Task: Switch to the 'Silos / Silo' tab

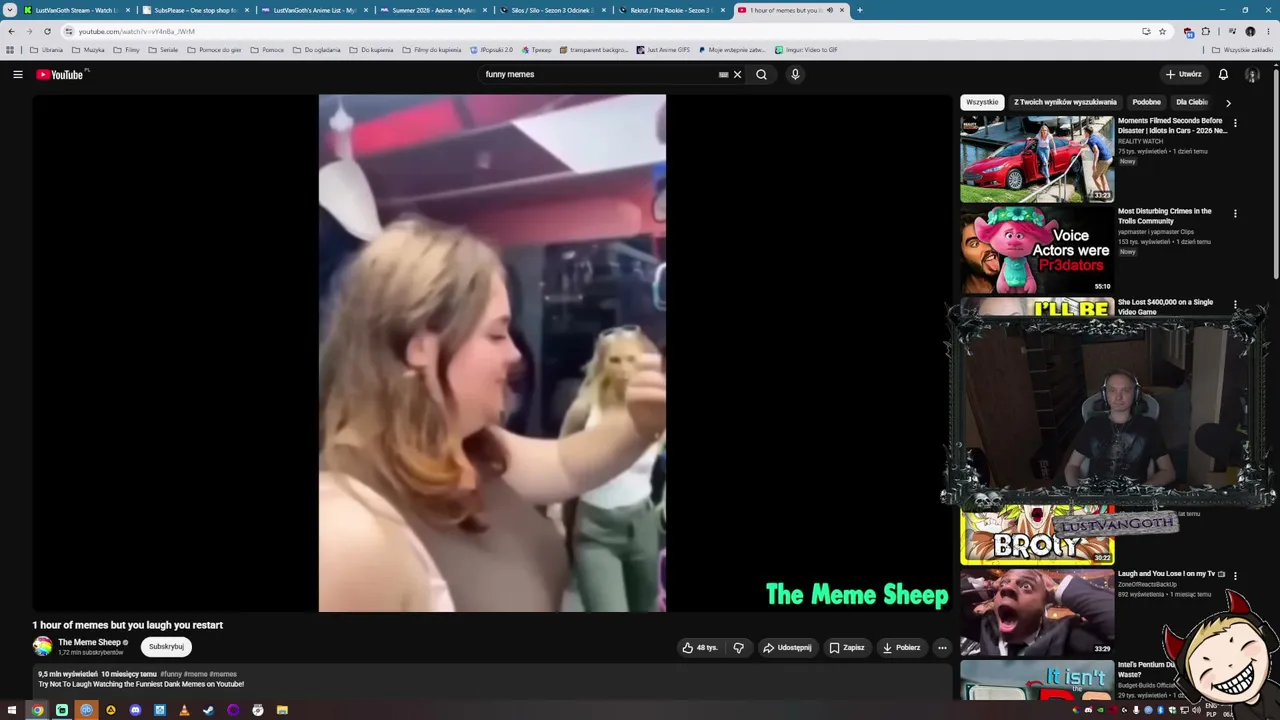Action: pos(552,10)
